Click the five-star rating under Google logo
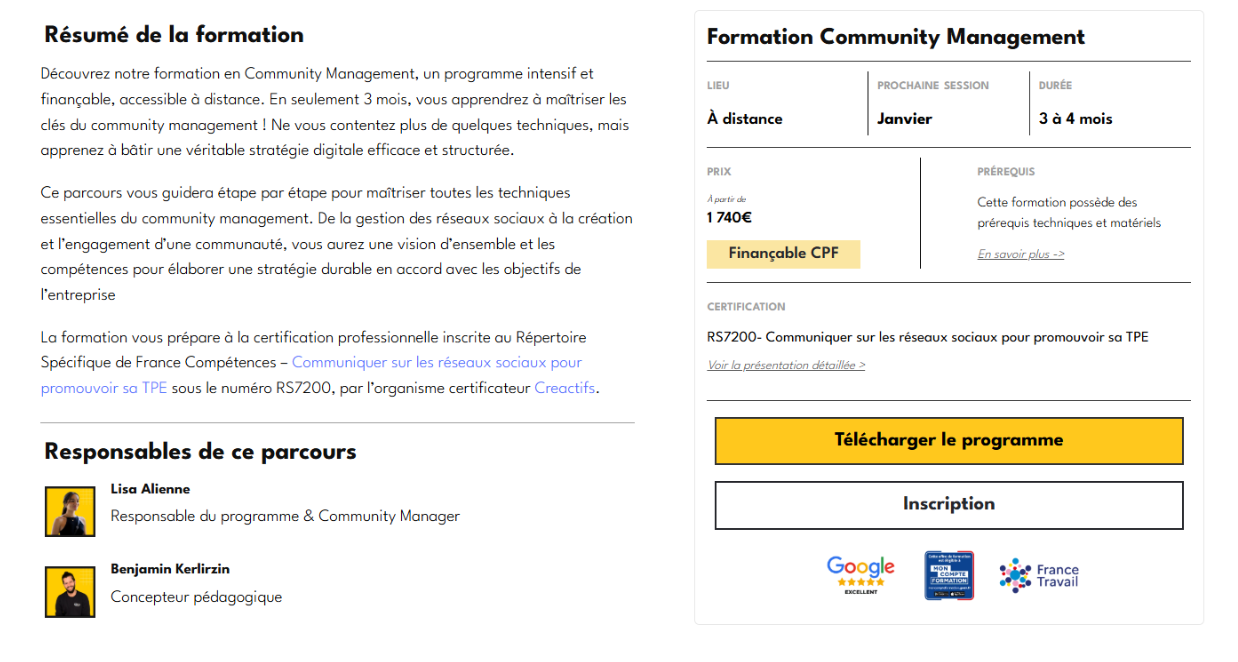Image resolution: width=1238 pixels, height=662 pixels. coord(860,581)
